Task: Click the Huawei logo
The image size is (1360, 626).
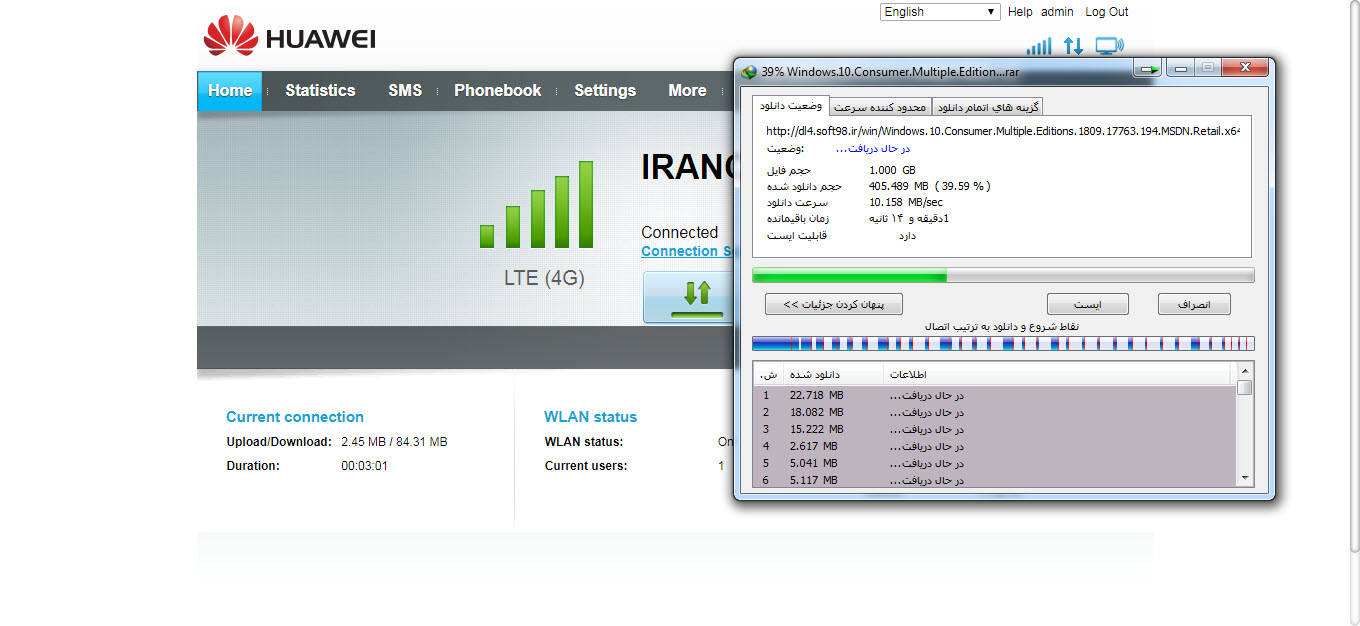Action: pos(289,37)
